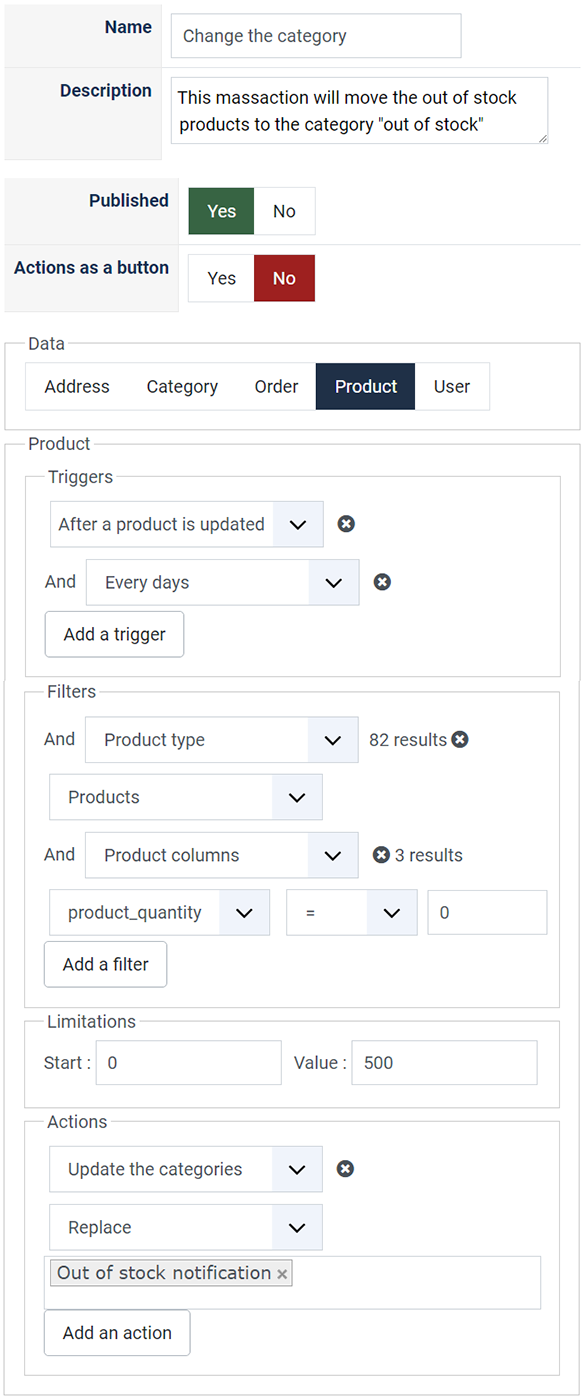
Task: Expand the Replace mode dropdown
Action: coord(187,1227)
